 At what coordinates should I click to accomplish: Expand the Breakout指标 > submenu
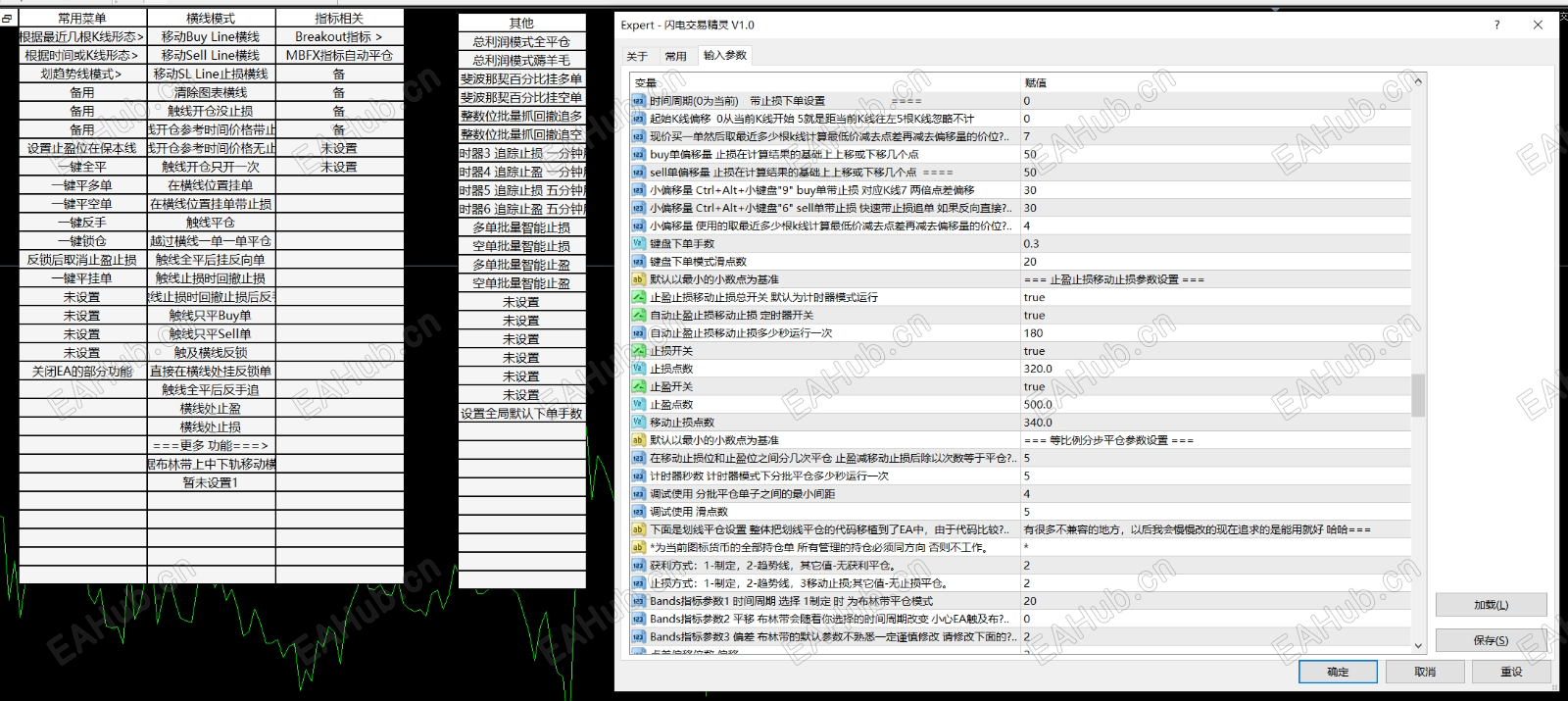(339, 36)
